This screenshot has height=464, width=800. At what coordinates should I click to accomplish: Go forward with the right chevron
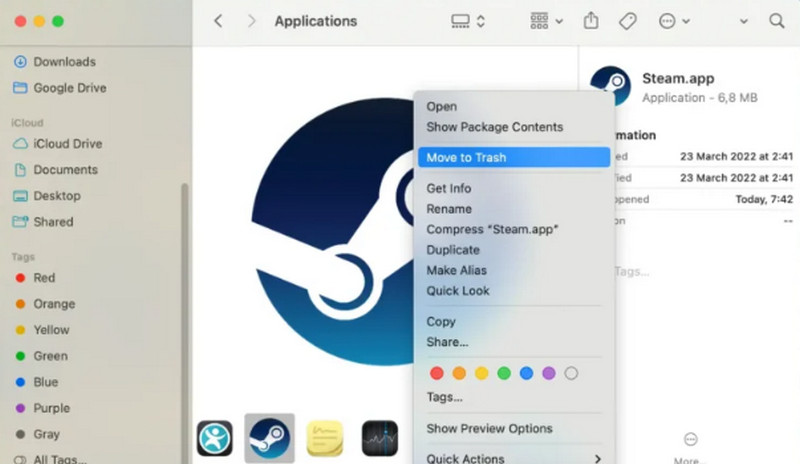tap(251, 21)
